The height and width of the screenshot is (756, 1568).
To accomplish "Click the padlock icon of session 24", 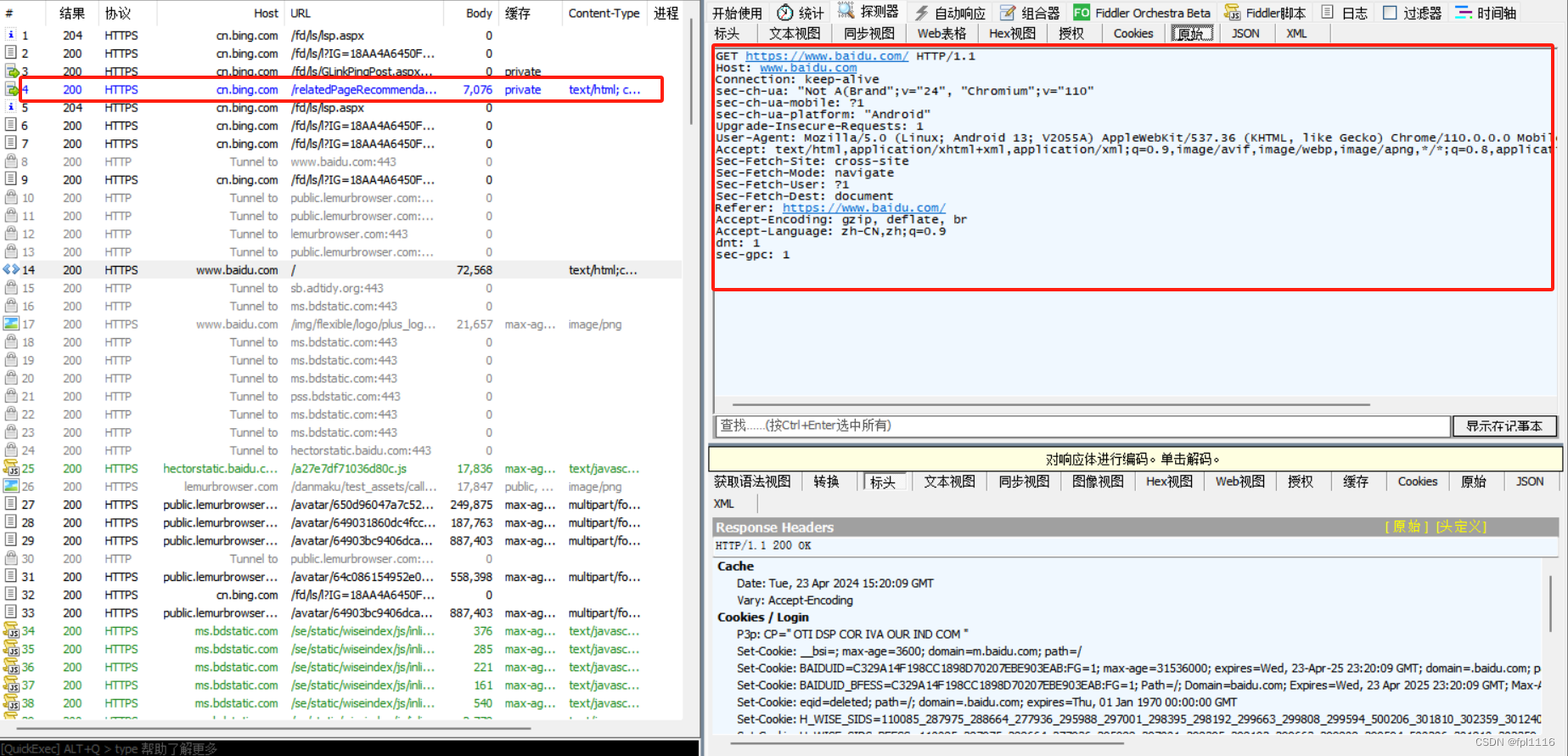I will [11, 450].
